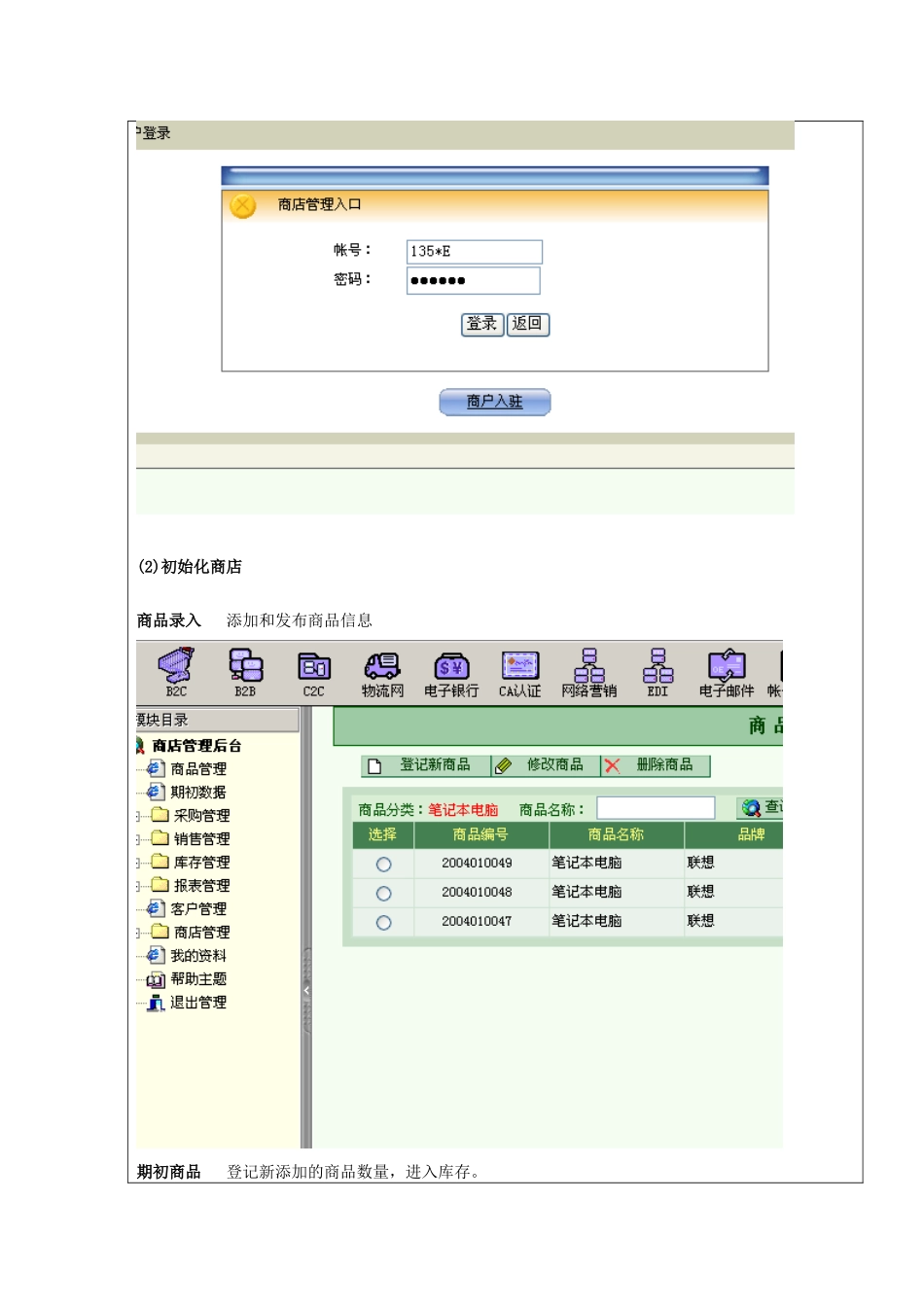Open the 电子邮件 email icon
The height and width of the screenshot is (1307, 924).
point(727,666)
